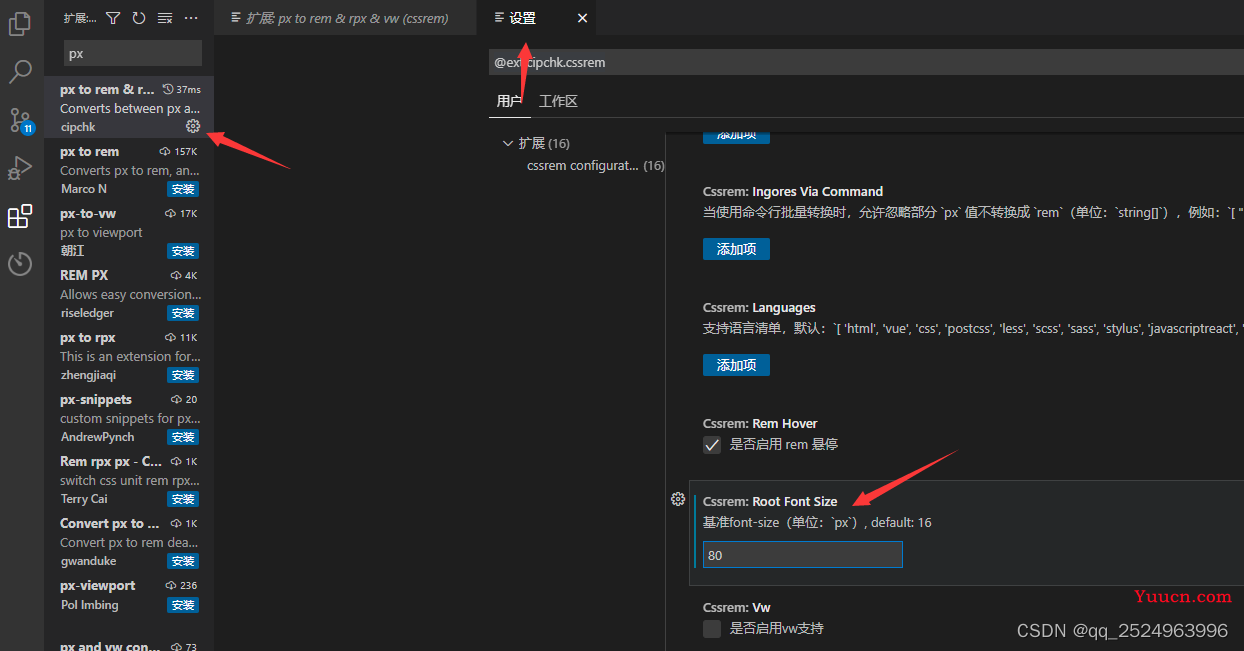Viewport: 1244px width, 651px height.
Task: Click the Cssrem: Languages setting heading
Action: [x=759, y=308]
